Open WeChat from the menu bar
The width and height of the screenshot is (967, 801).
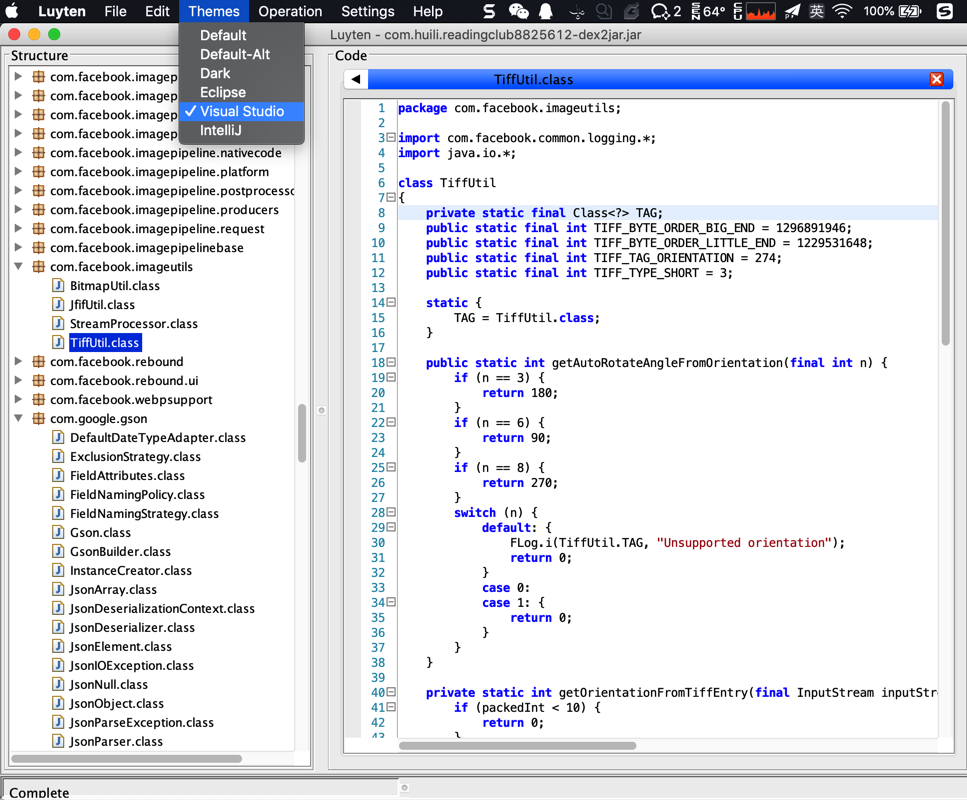519,11
